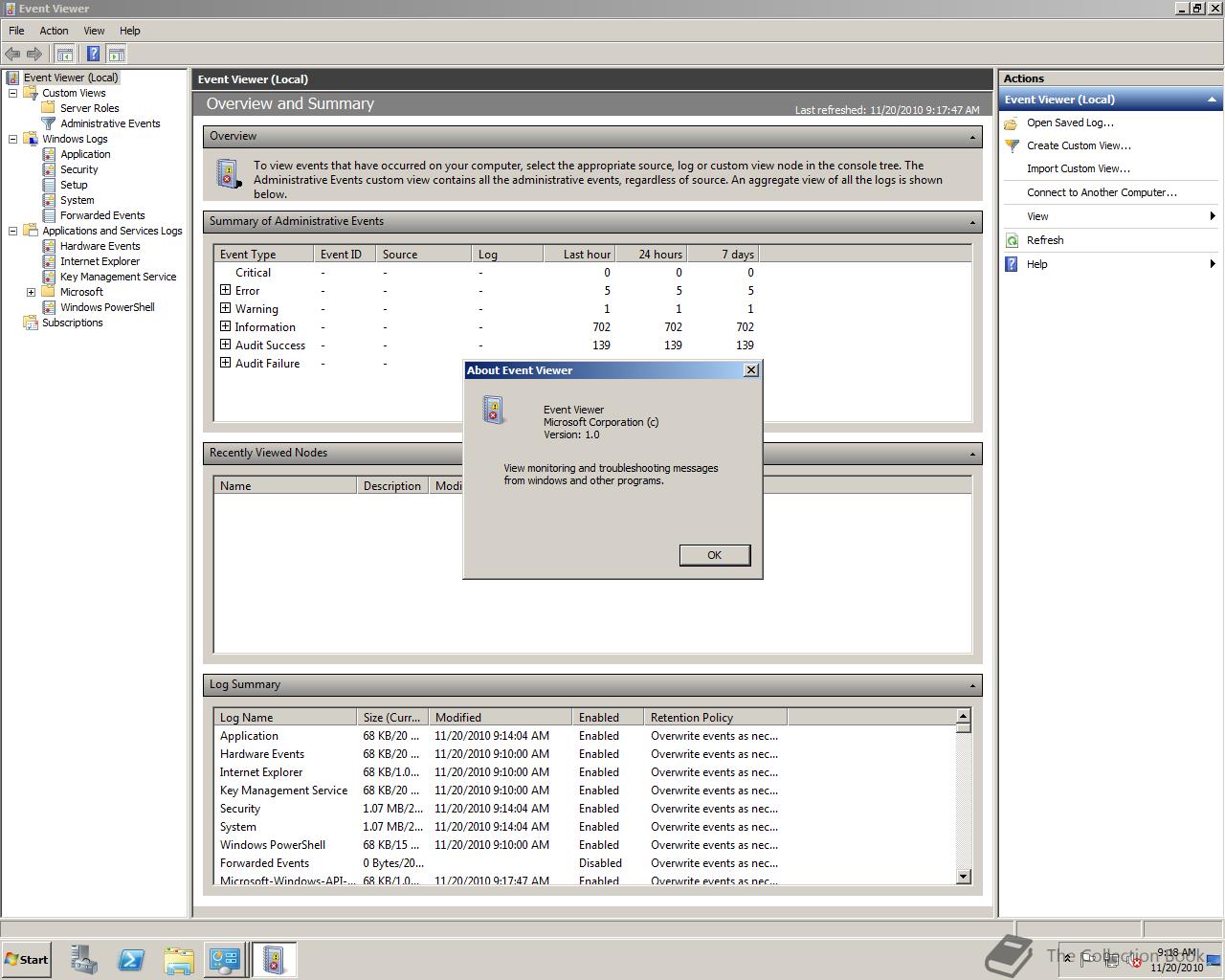Expand the Audit Success event row
Viewport: 1225px width, 980px height.
(225, 345)
